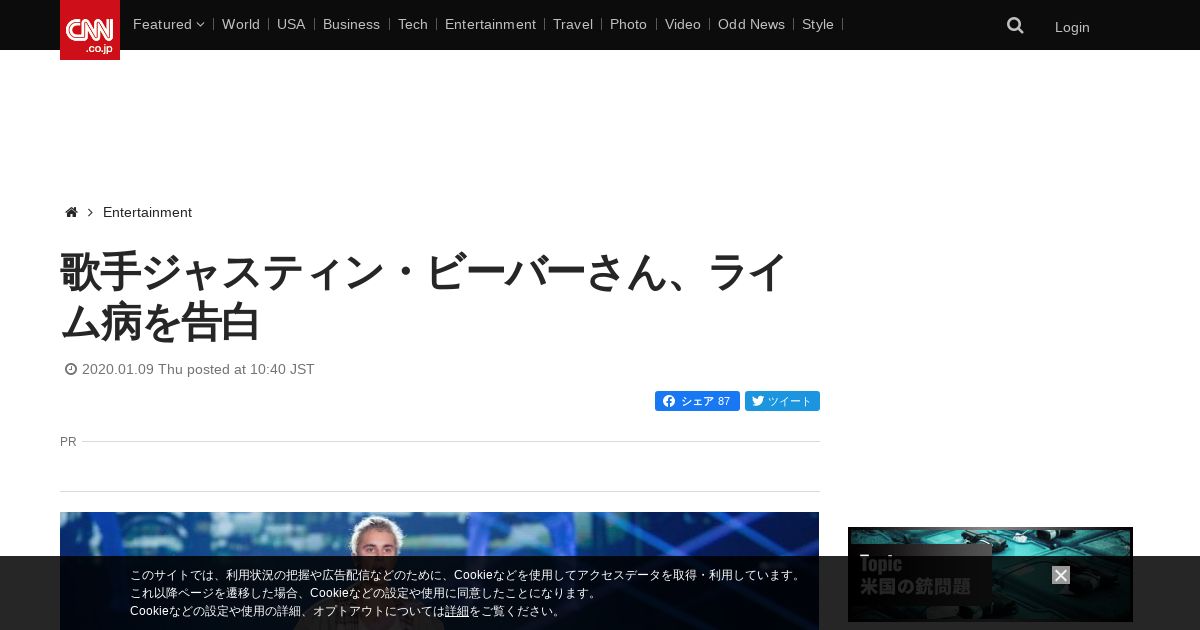
Task: Go to home via breadcrumb house icon
Action: coord(71,212)
